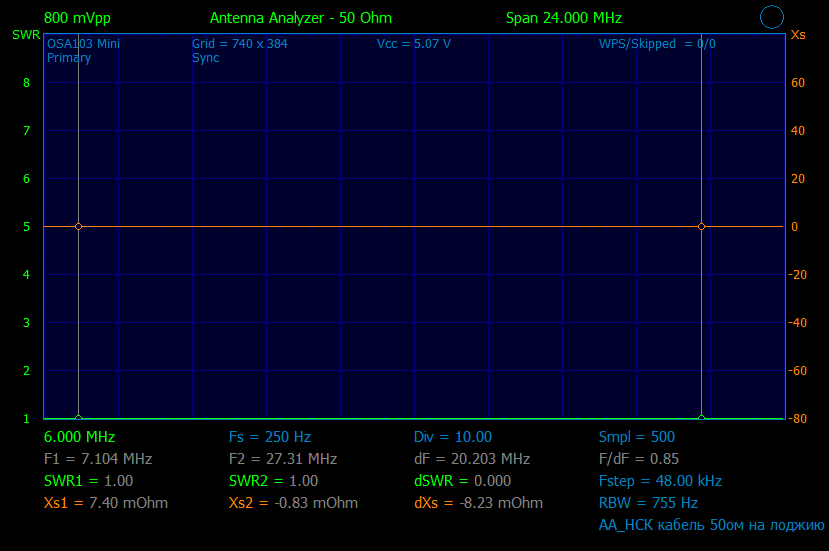Select the left marker on the Xs trace
Viewport: 829px width, 551px height.
[x=78, y=227]
